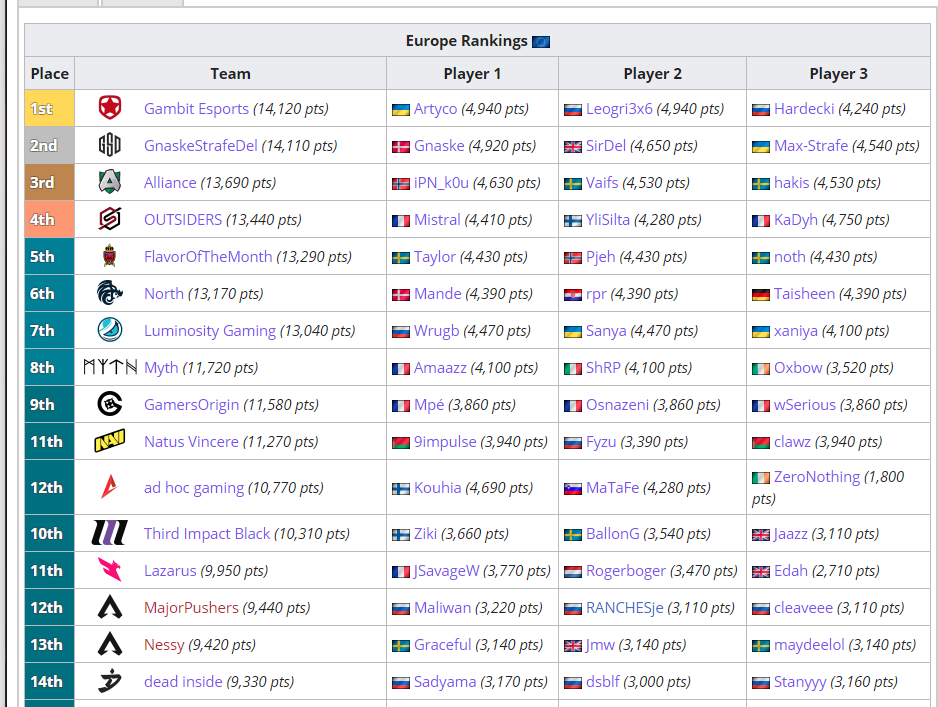Open iPN_k0u player profile

point(441,182)
